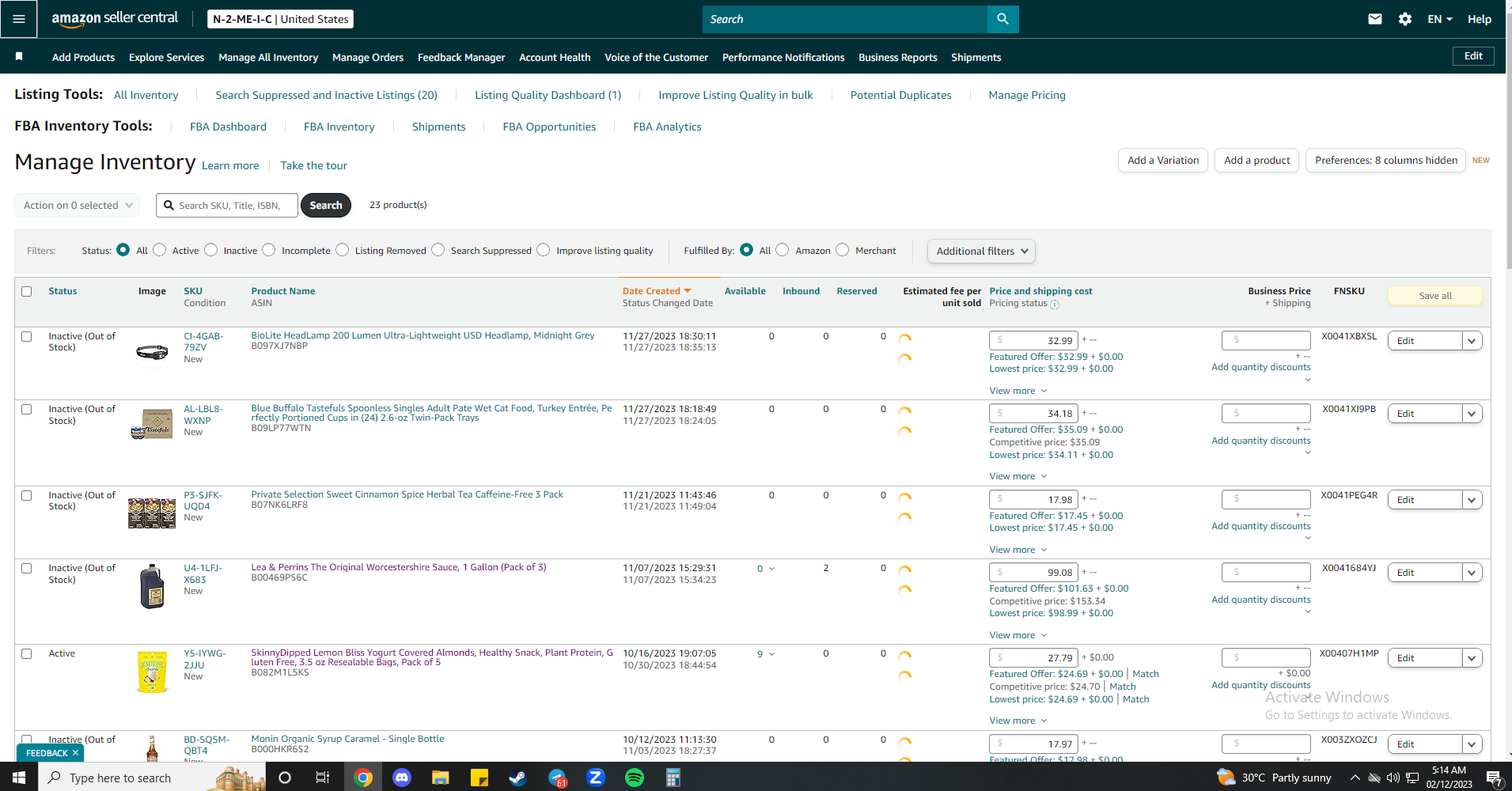
Task: Open the messages envelope icon
Action: click(1375, 19)
